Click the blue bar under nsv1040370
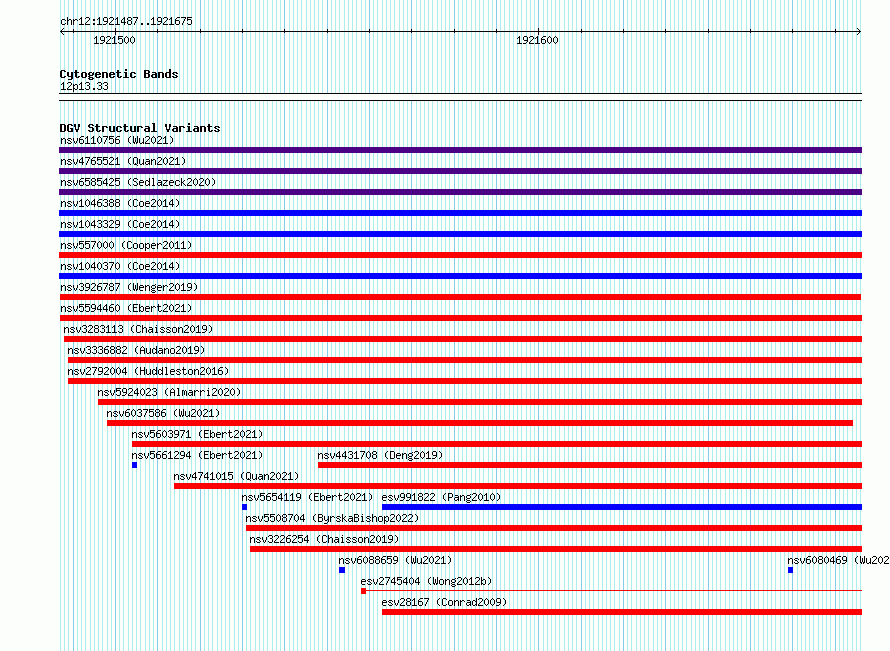Viewport: 890px width, 651px height. coord(460,276)
